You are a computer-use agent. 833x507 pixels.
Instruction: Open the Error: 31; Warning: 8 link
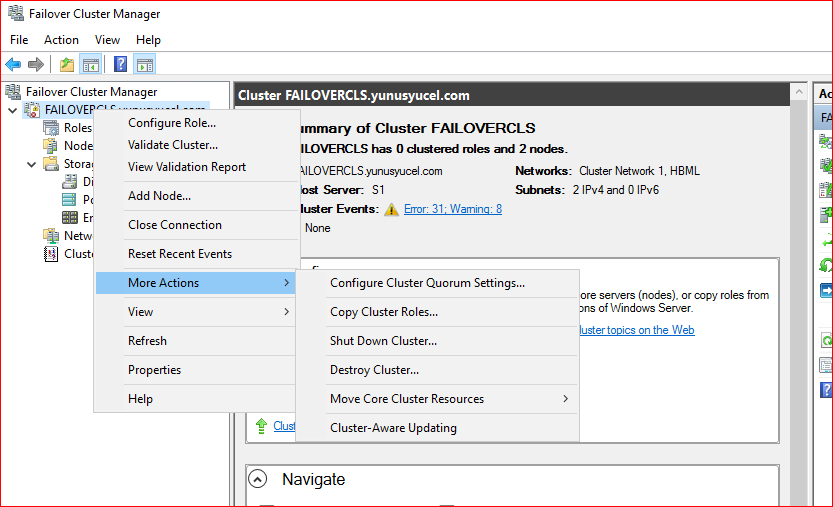tap(453, 209)
